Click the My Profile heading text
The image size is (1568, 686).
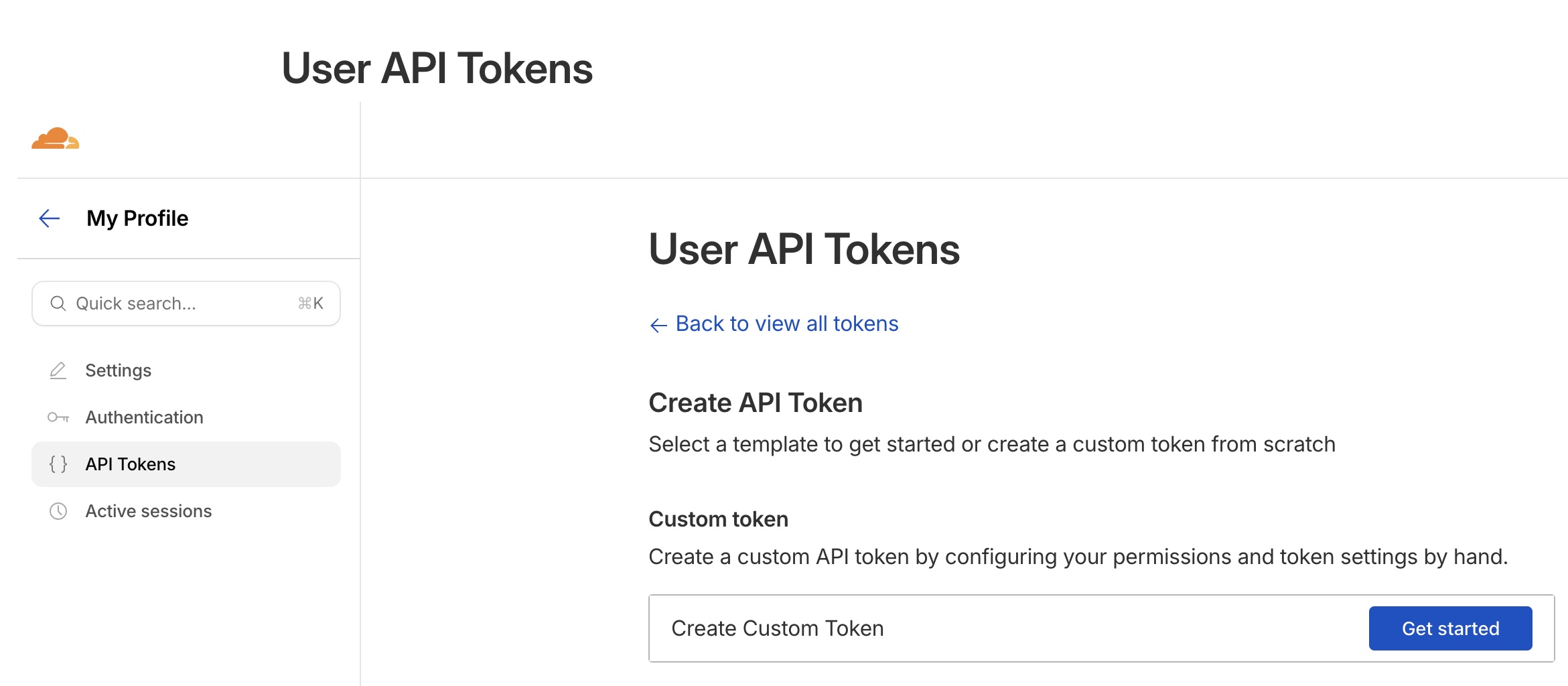click(137, 218)
